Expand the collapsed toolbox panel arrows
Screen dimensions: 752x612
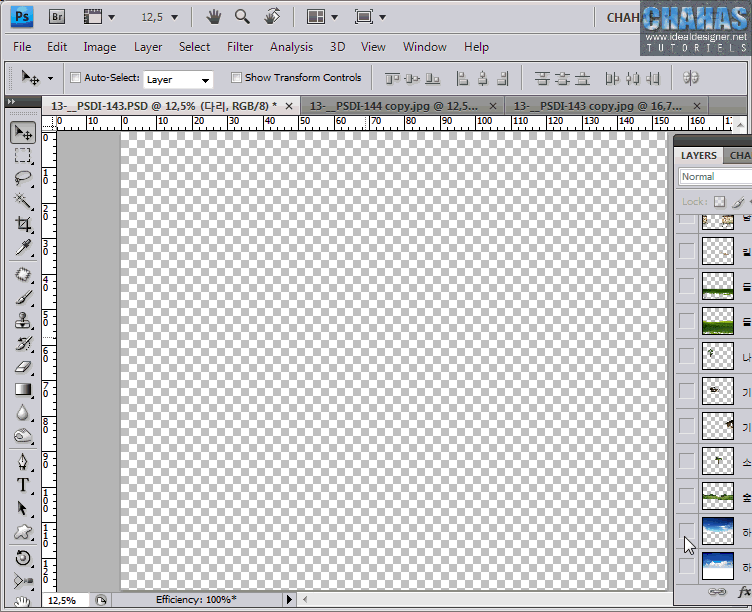[12, 102]
